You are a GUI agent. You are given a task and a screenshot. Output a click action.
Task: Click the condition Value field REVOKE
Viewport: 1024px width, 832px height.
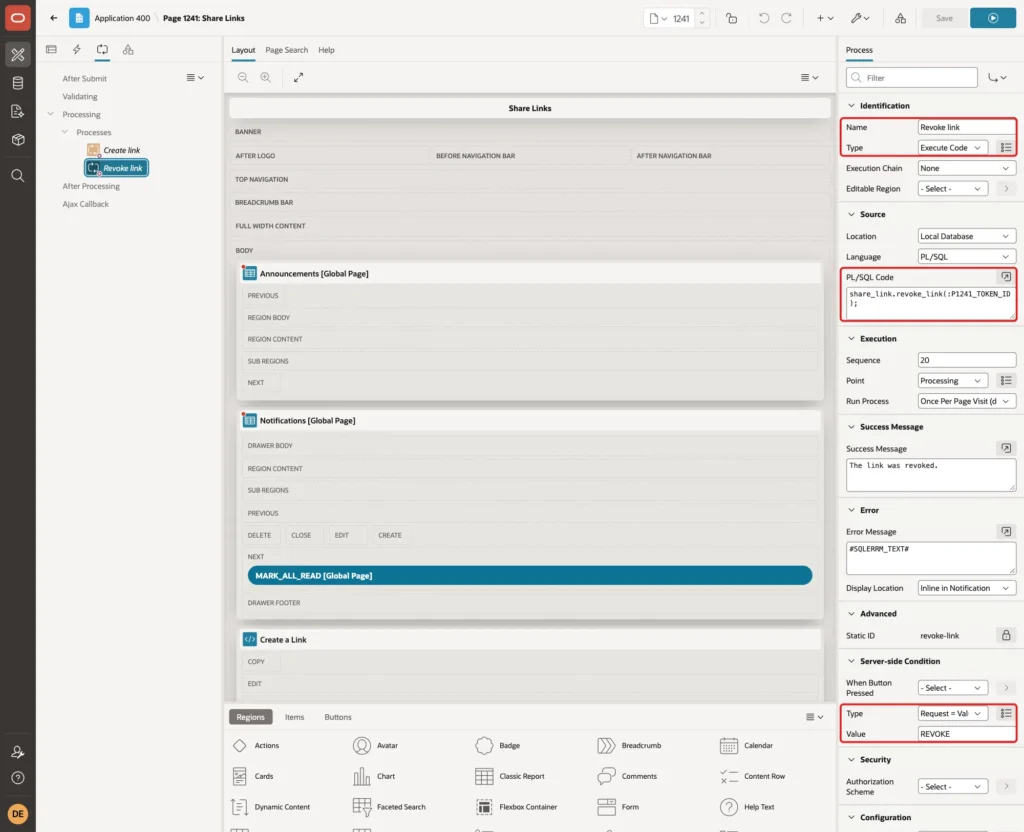pos(967,734)
